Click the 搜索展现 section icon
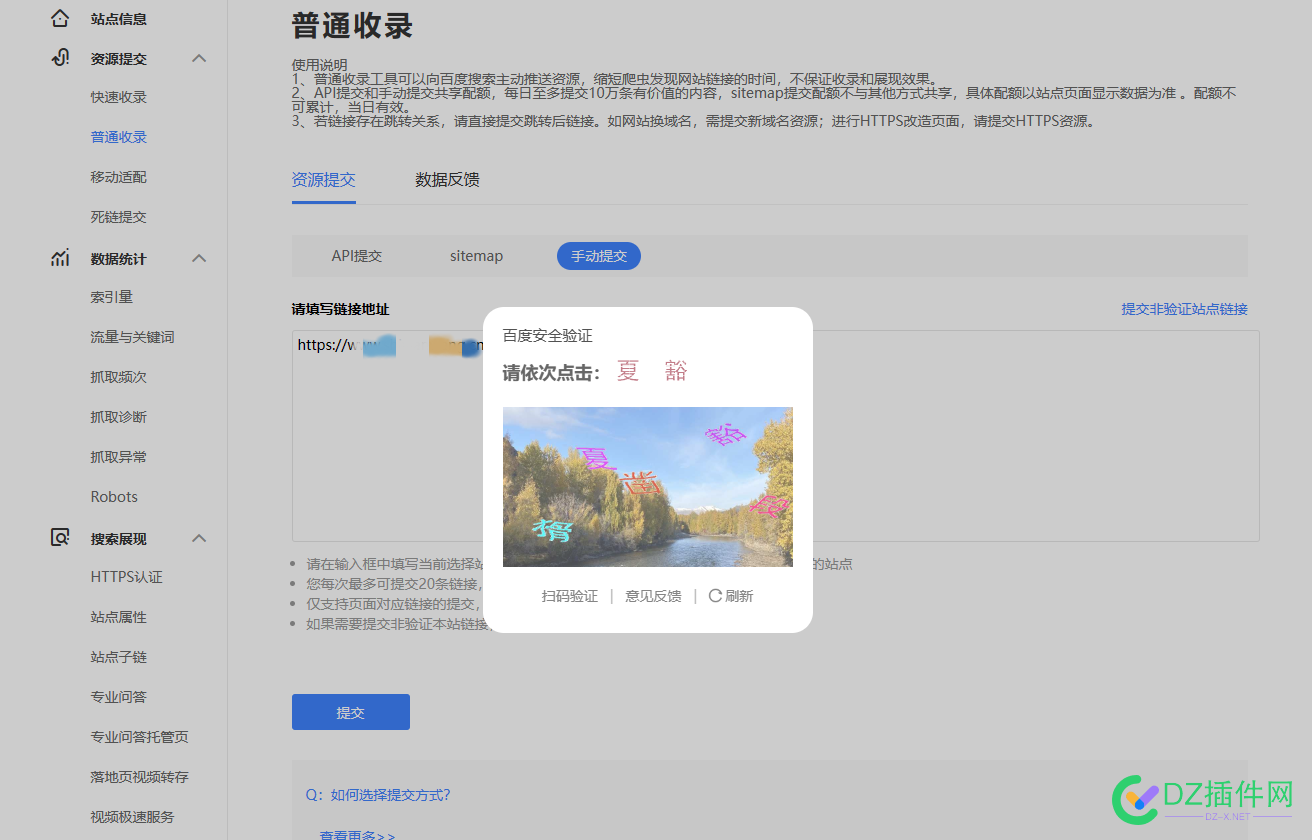 60,538
